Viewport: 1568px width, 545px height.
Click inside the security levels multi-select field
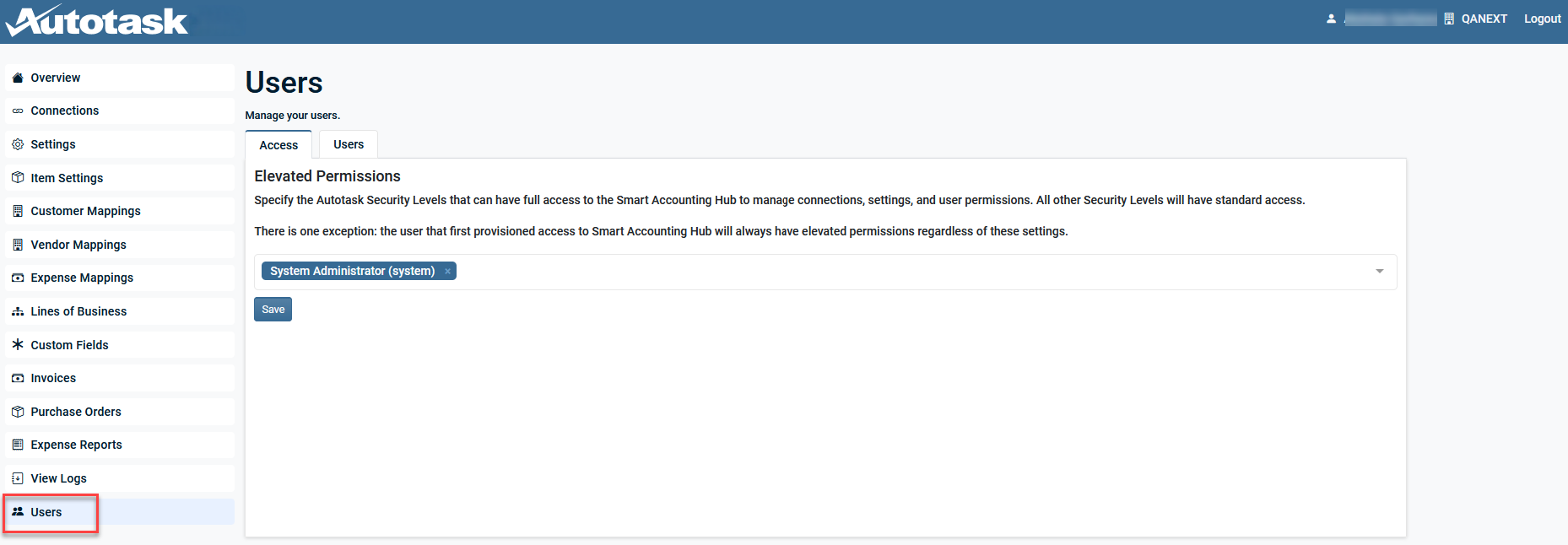coord(844,272)
